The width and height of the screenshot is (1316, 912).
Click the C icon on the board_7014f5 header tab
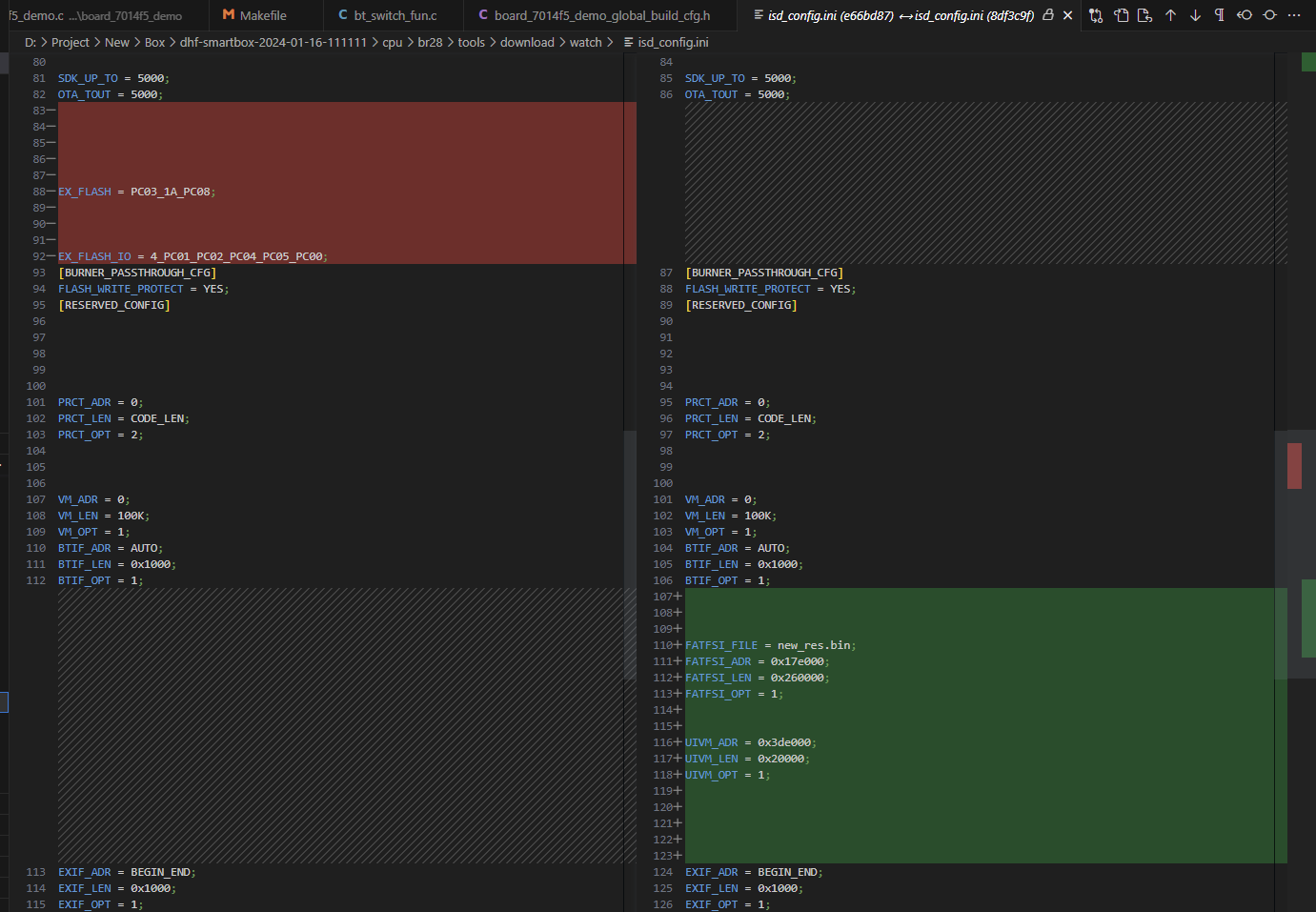483,15
